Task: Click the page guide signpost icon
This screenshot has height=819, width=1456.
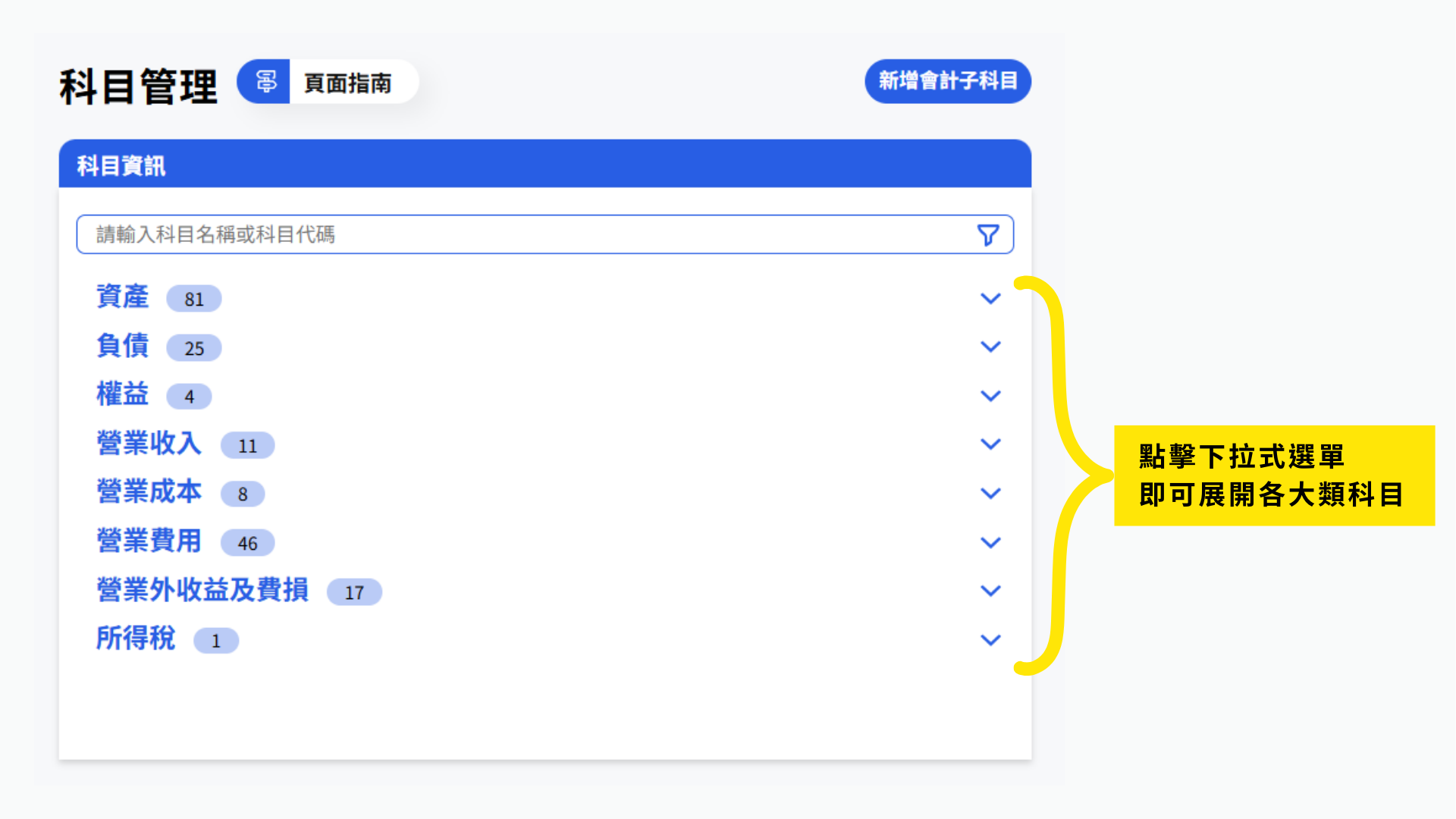Action: (265, 81)
